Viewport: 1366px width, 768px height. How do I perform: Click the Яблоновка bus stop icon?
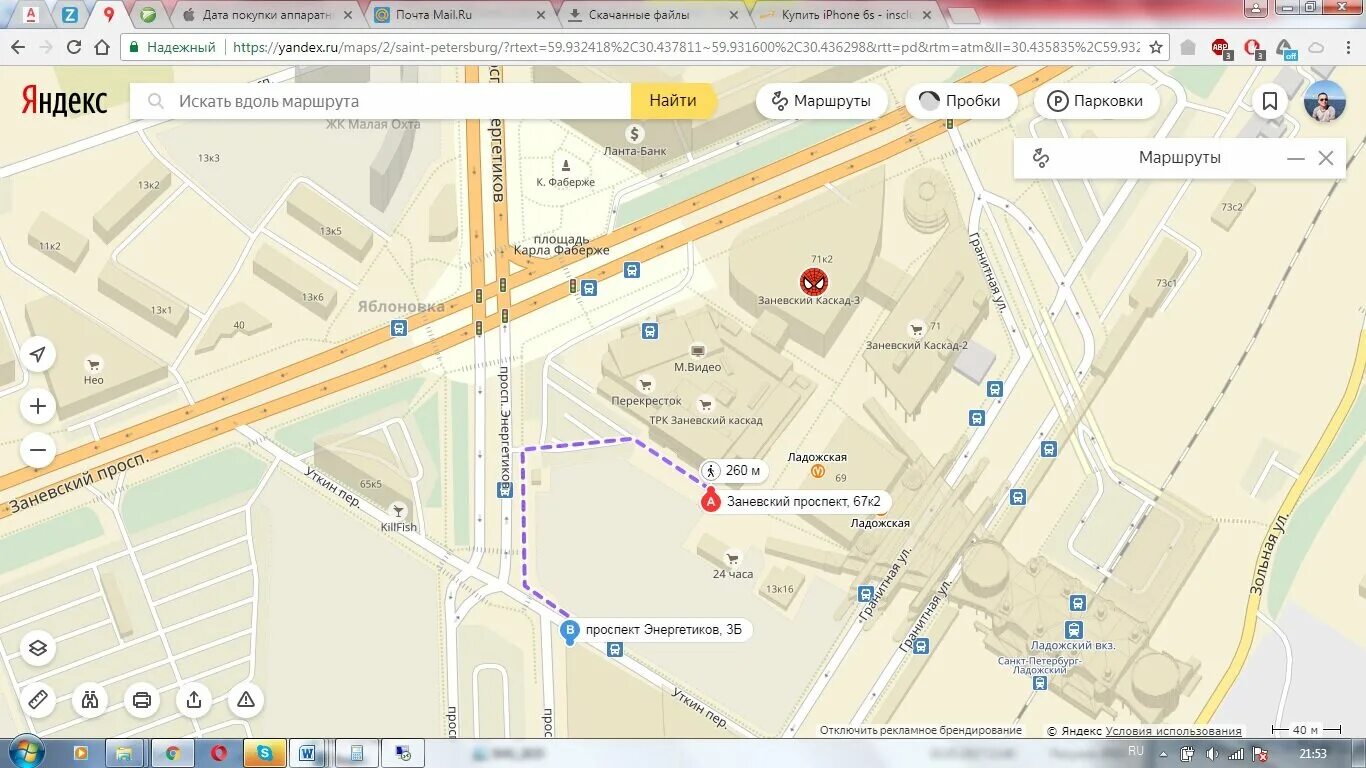pyautogui.click(x=399, y=327)
